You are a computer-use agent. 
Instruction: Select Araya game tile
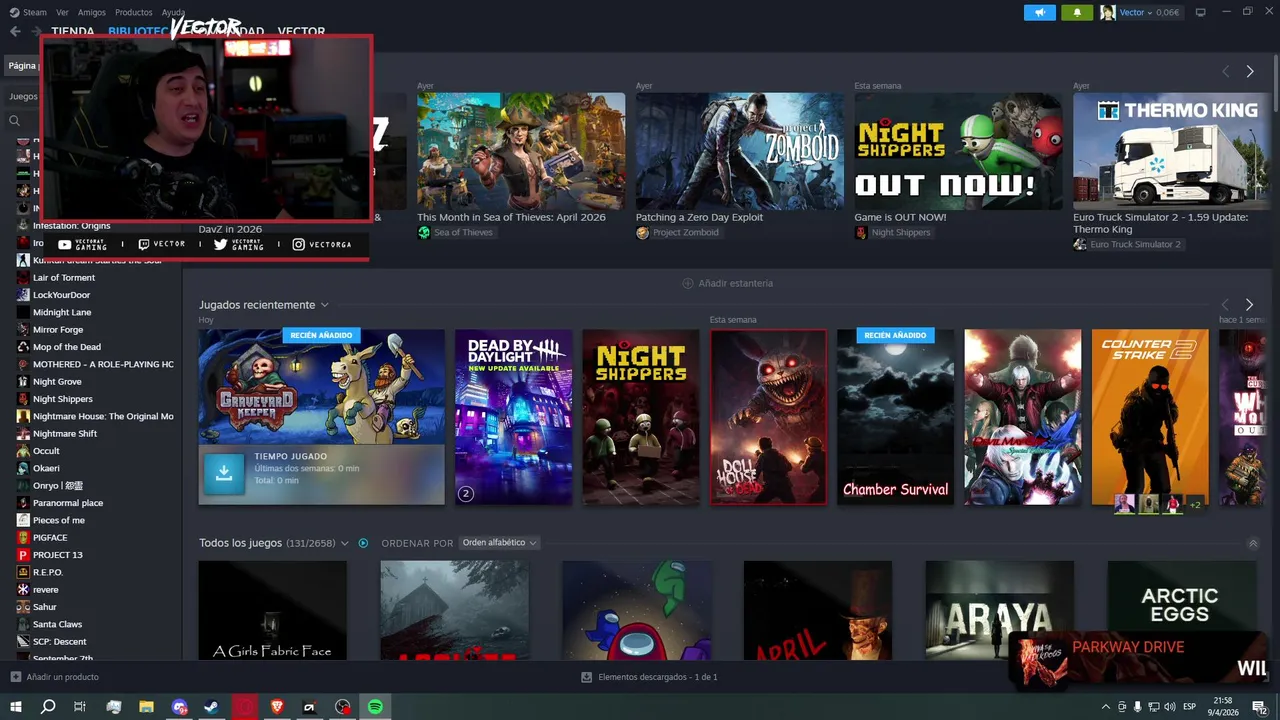[x=1000, y=610]
